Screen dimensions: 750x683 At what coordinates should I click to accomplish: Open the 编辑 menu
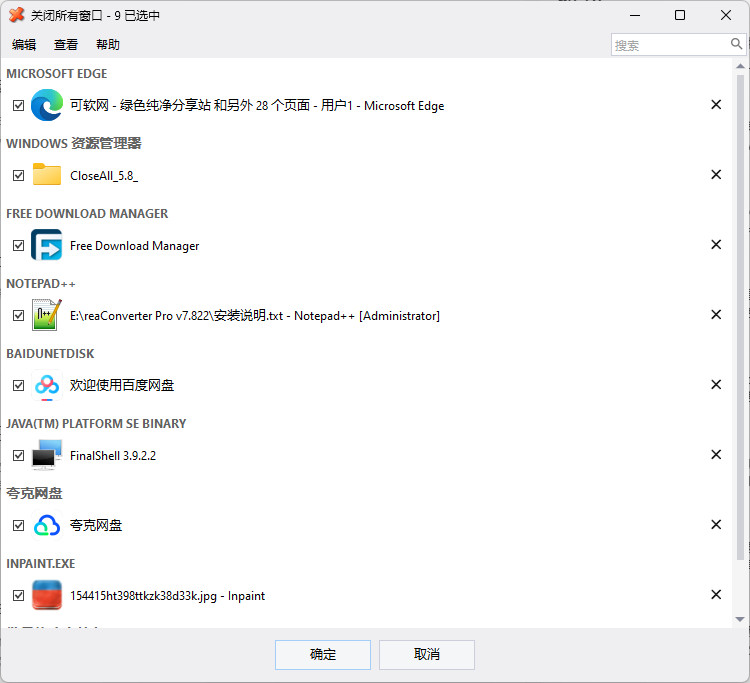24,44
